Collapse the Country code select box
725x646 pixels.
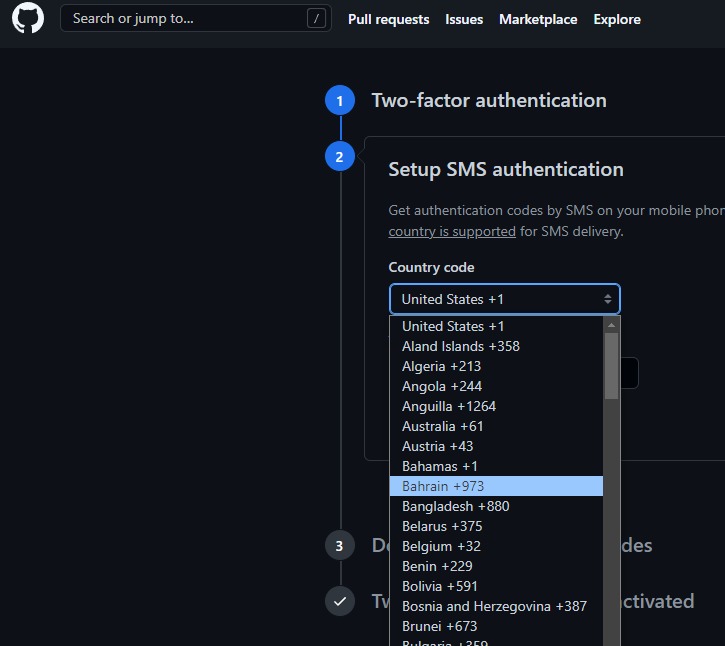click(x=504, y=299)
